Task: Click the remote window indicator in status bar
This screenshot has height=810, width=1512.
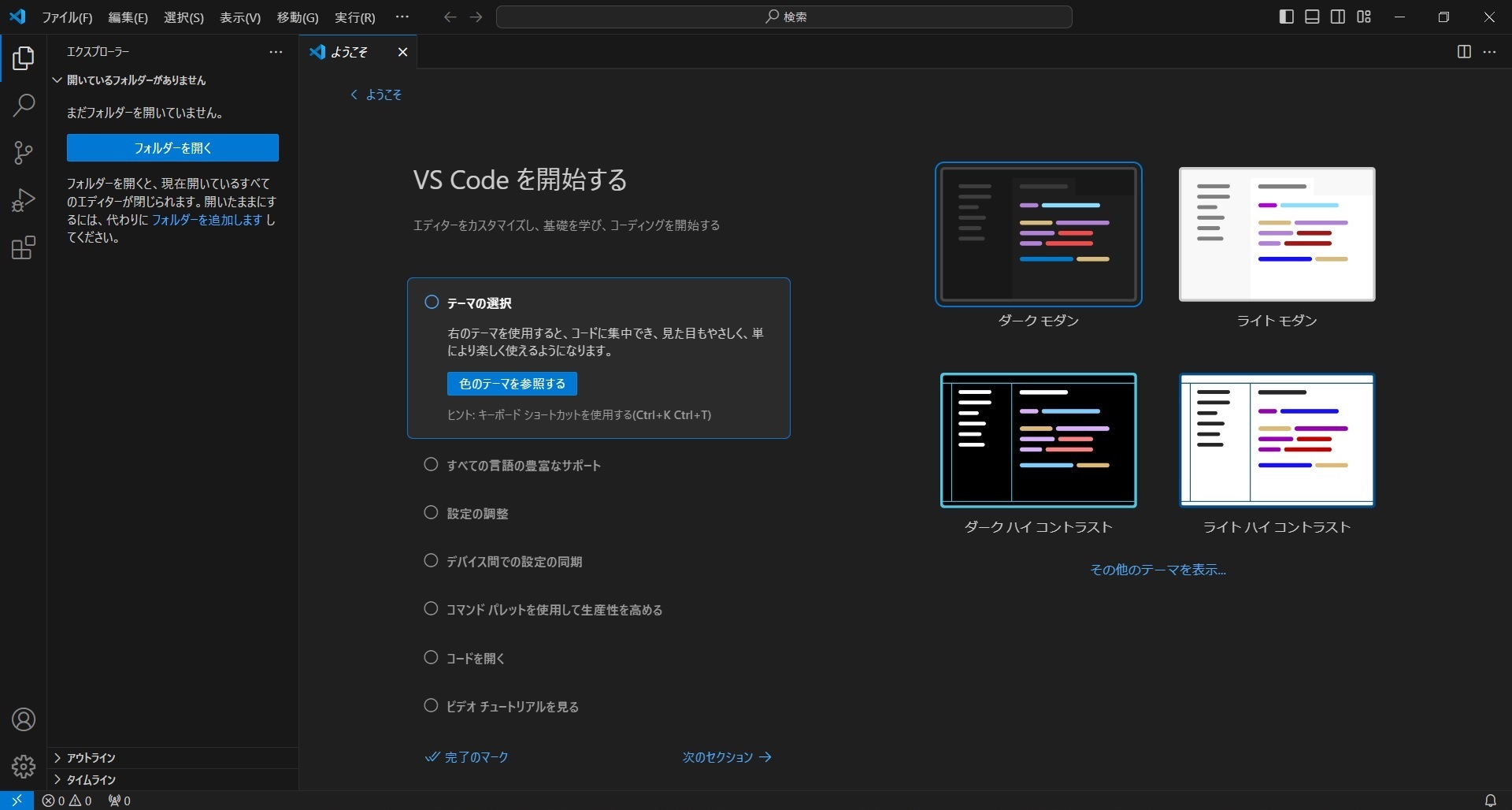Action: pyautogui.click(x=17, y=801)
